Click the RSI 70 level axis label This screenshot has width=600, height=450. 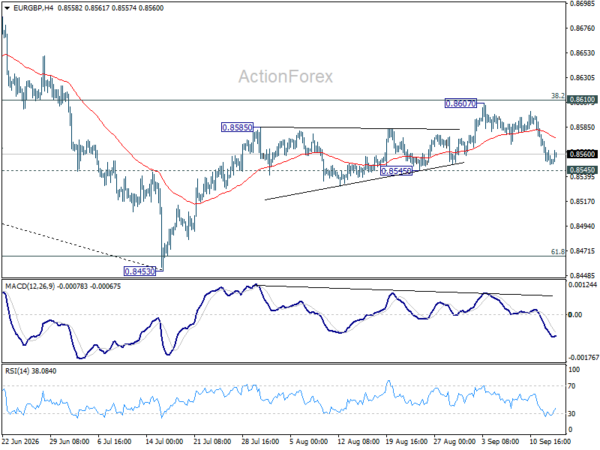click(572, 386)
